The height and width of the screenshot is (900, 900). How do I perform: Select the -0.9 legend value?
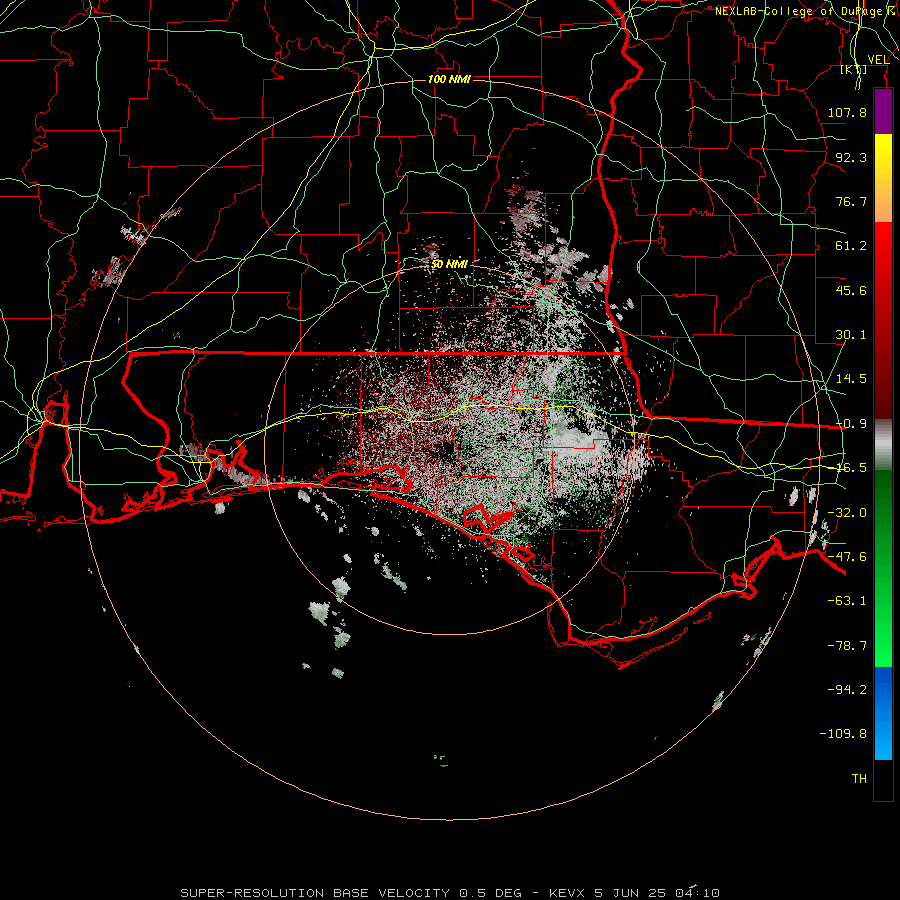tap(851, 424)
